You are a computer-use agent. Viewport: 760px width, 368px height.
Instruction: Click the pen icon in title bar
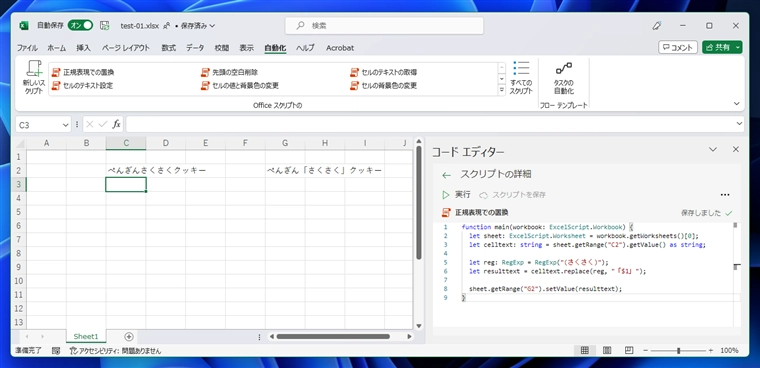coord(657,25)
